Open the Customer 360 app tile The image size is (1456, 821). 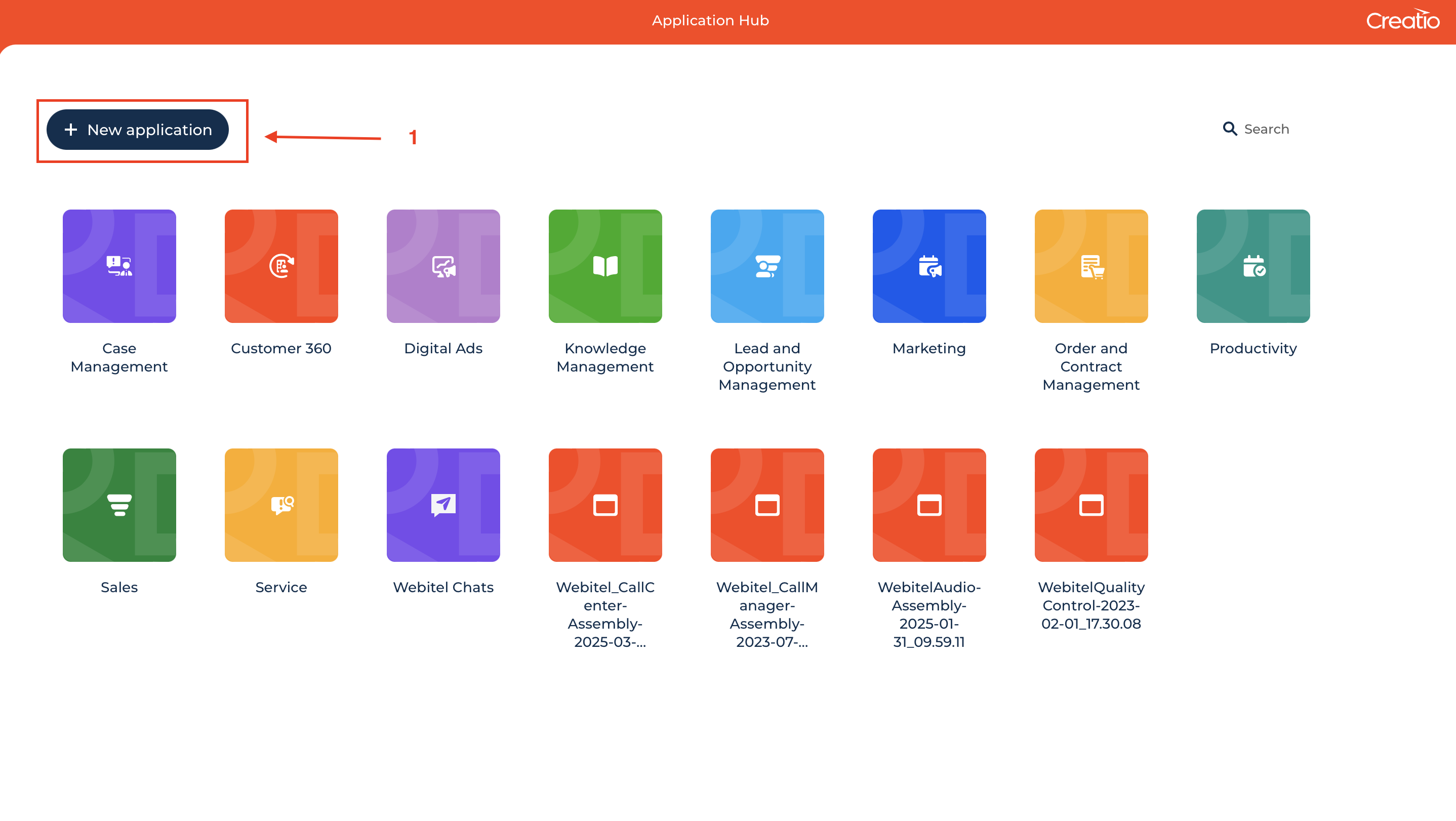(x=281, y=266)
